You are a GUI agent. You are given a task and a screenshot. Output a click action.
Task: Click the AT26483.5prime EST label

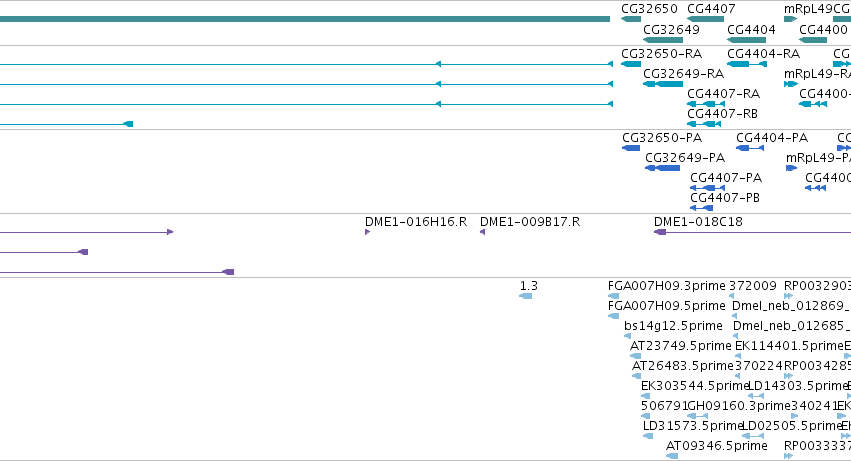coord(683,367)
